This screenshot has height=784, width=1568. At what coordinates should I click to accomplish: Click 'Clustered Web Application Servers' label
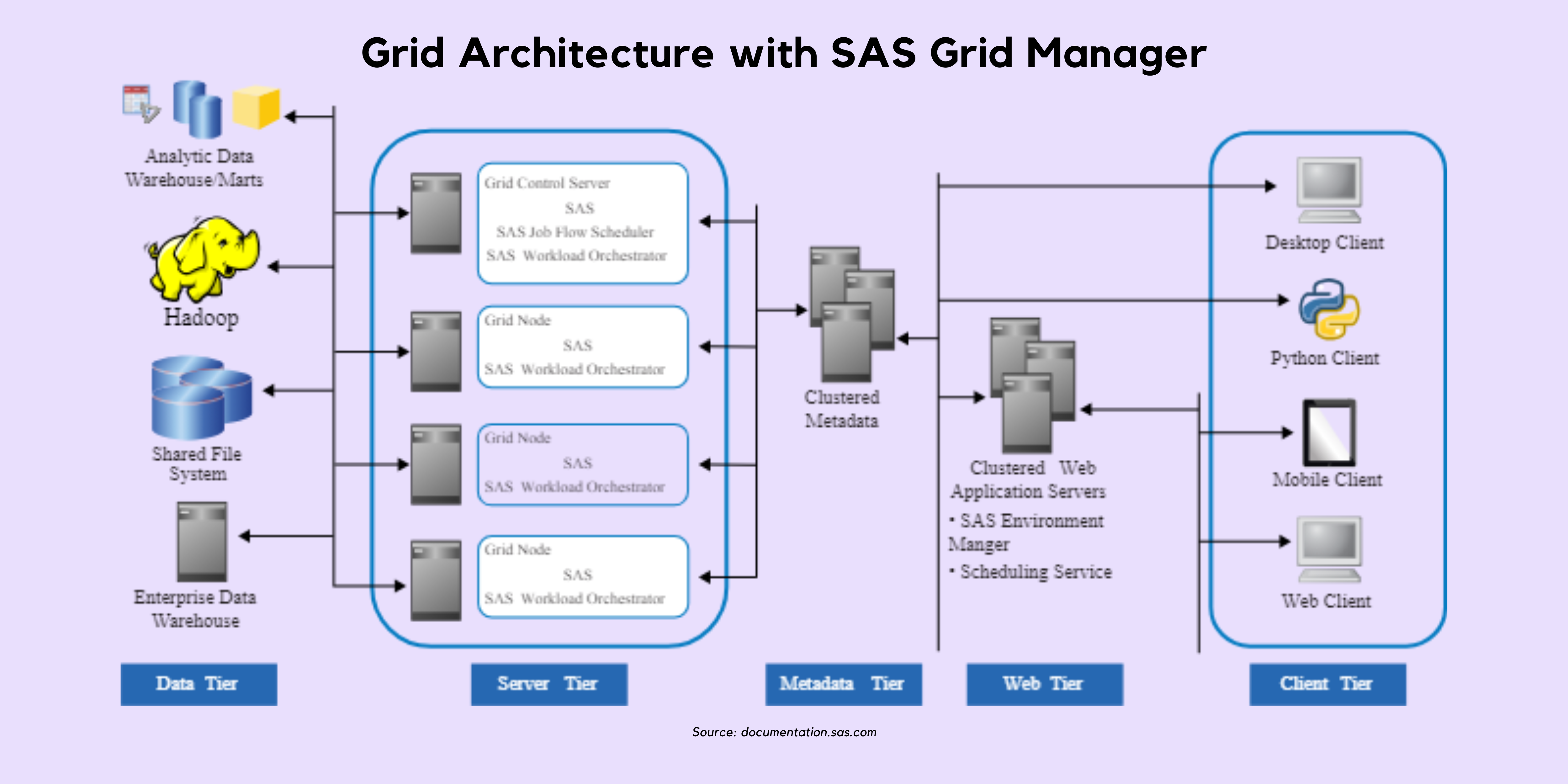point(1028,480)
